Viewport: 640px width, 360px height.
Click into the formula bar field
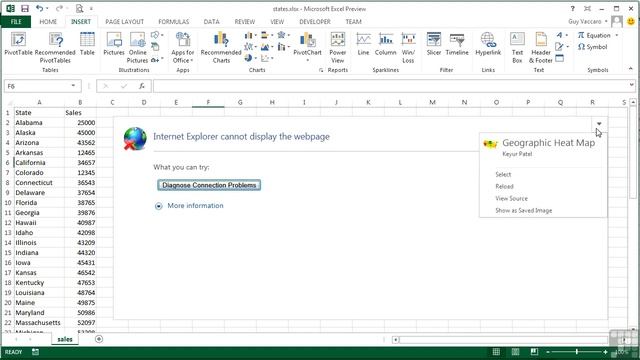390,86
